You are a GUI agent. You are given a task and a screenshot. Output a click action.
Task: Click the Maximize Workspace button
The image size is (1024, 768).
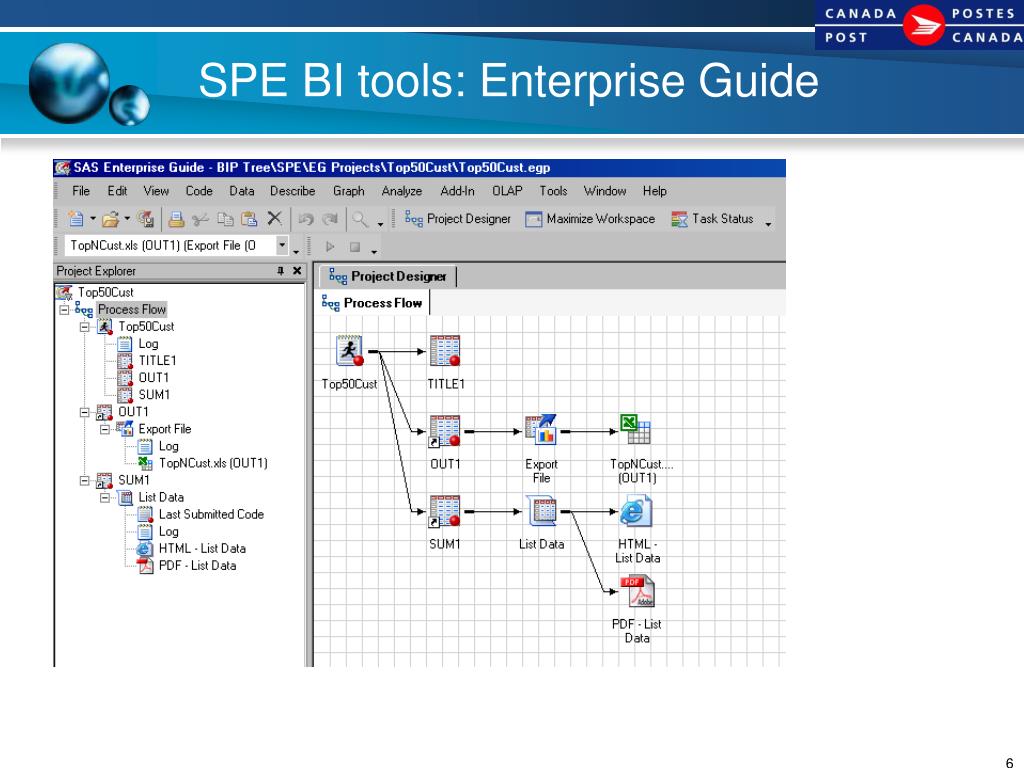(x=590, y=219)
